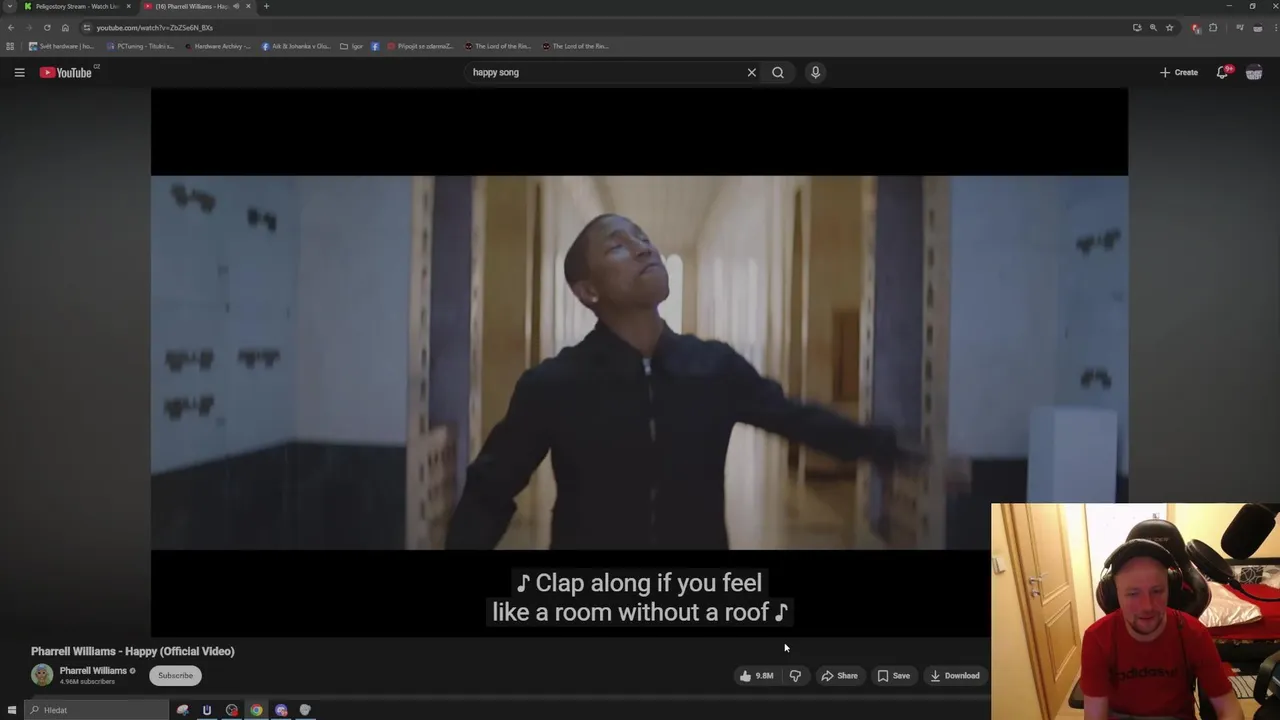Open a new browser tab

tap(266, 6)
